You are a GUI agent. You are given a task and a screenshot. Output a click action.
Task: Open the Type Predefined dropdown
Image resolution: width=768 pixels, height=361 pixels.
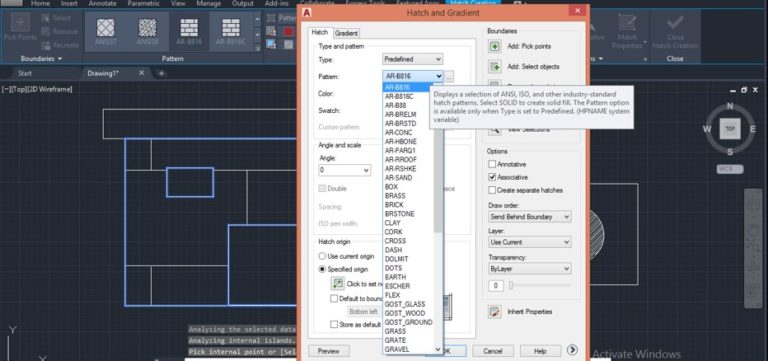coord(412,59)
